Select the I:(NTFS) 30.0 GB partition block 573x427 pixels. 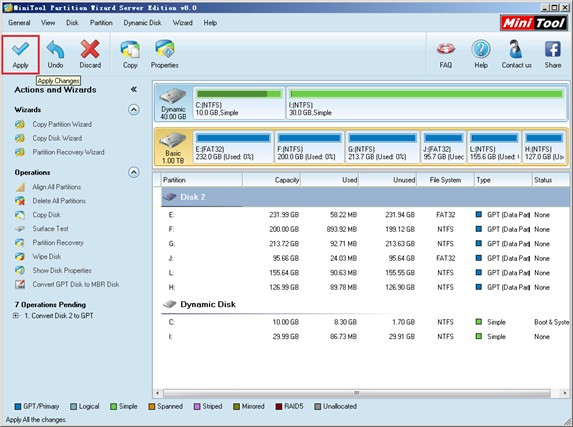426,103
